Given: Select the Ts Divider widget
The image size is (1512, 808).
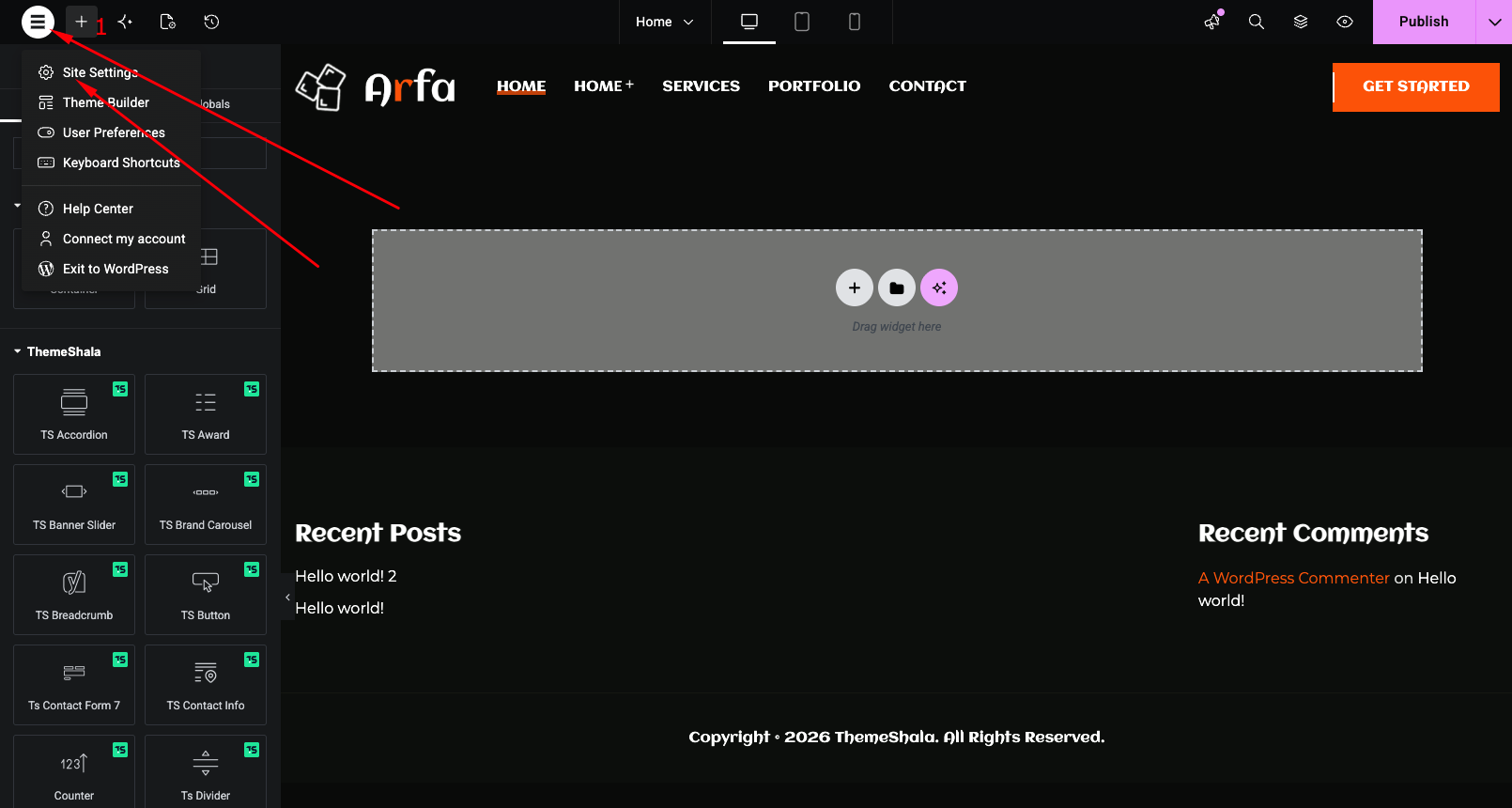Looking at the screenshot, I should 206,771.
